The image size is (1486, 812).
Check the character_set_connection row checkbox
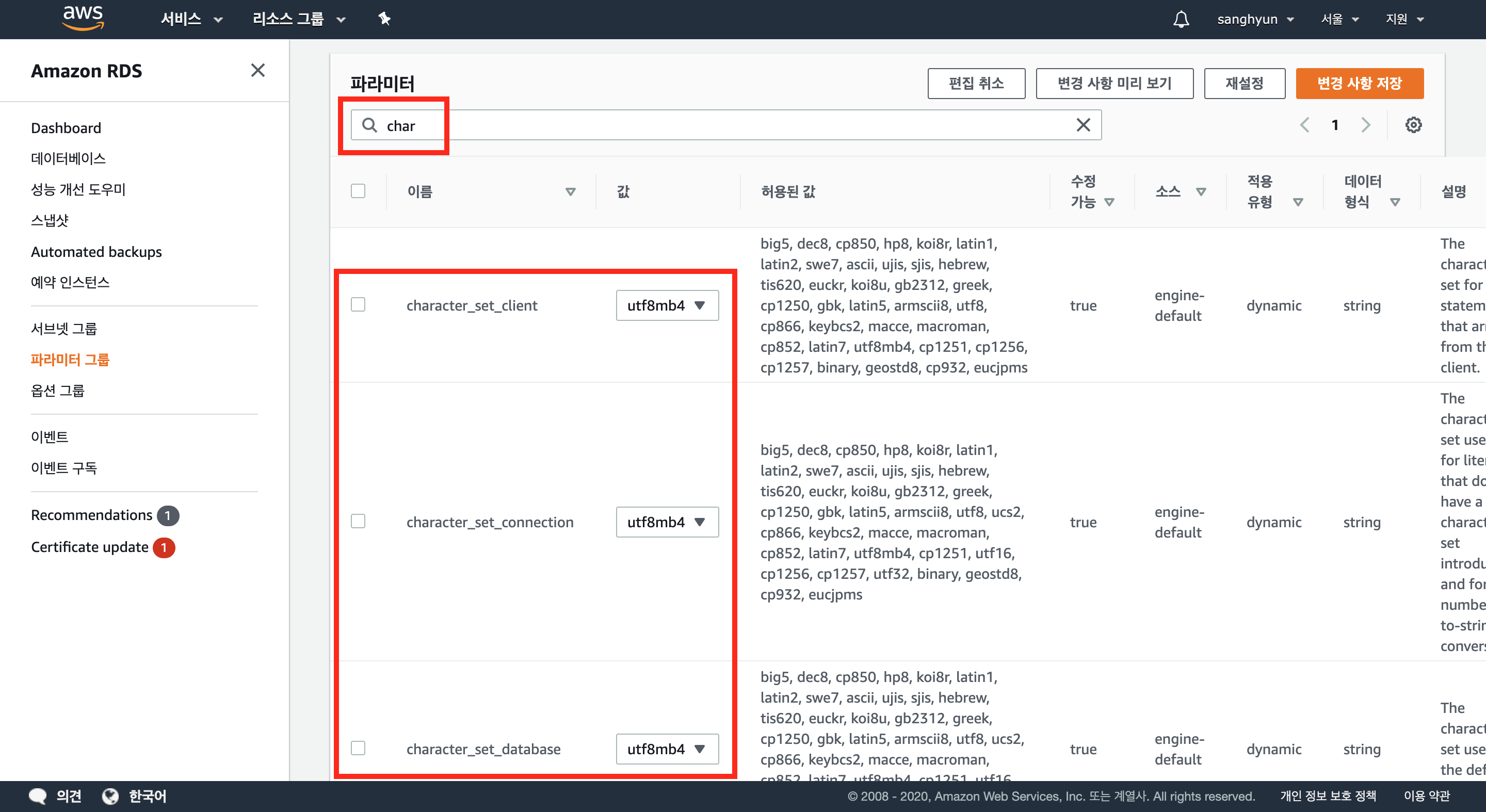coord(358,522)
